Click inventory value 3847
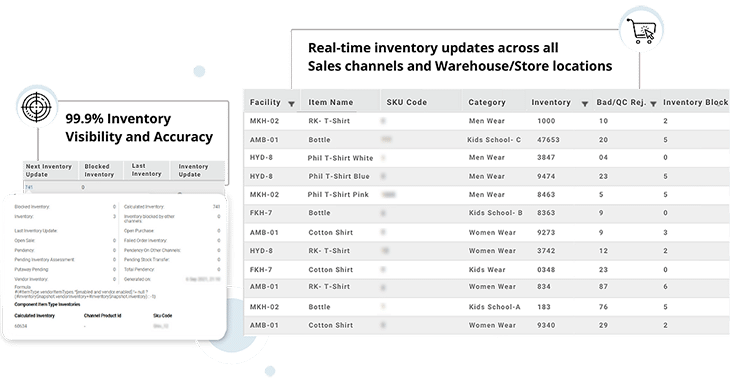 (546, 158)
